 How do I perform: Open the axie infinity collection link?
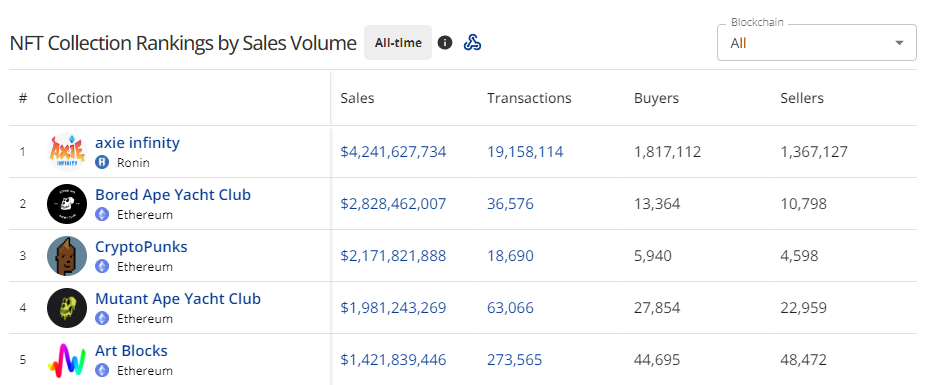point(137,143)
